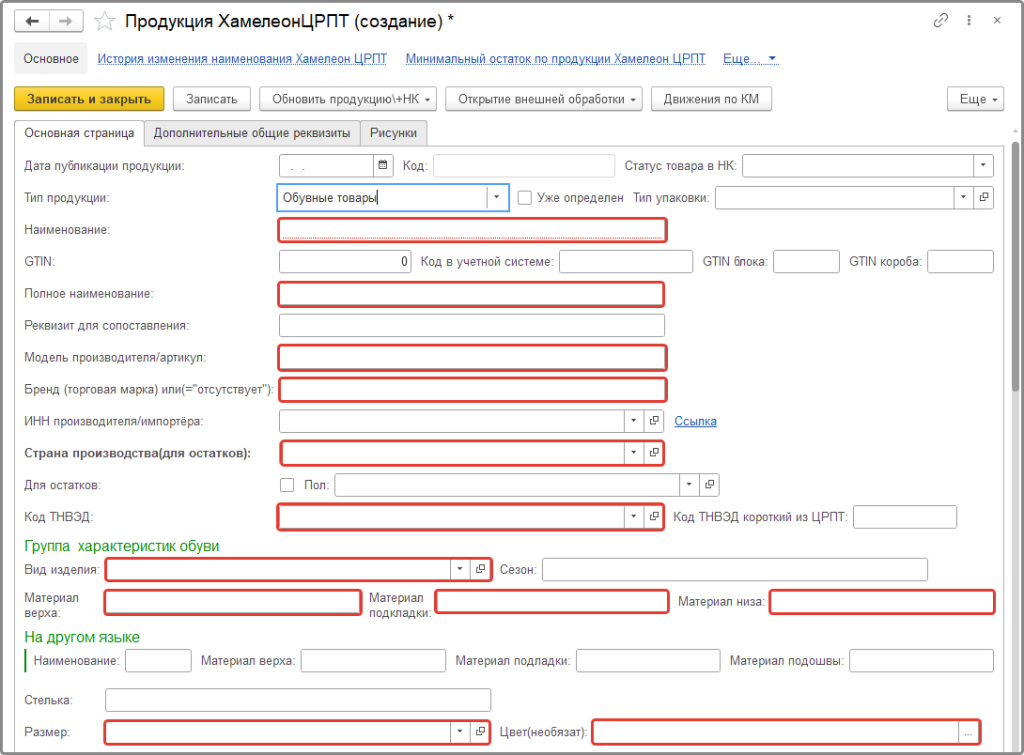Go forward with the right arrow button
This screenshot has height=755, width=1024.
[x=66, y=22]
